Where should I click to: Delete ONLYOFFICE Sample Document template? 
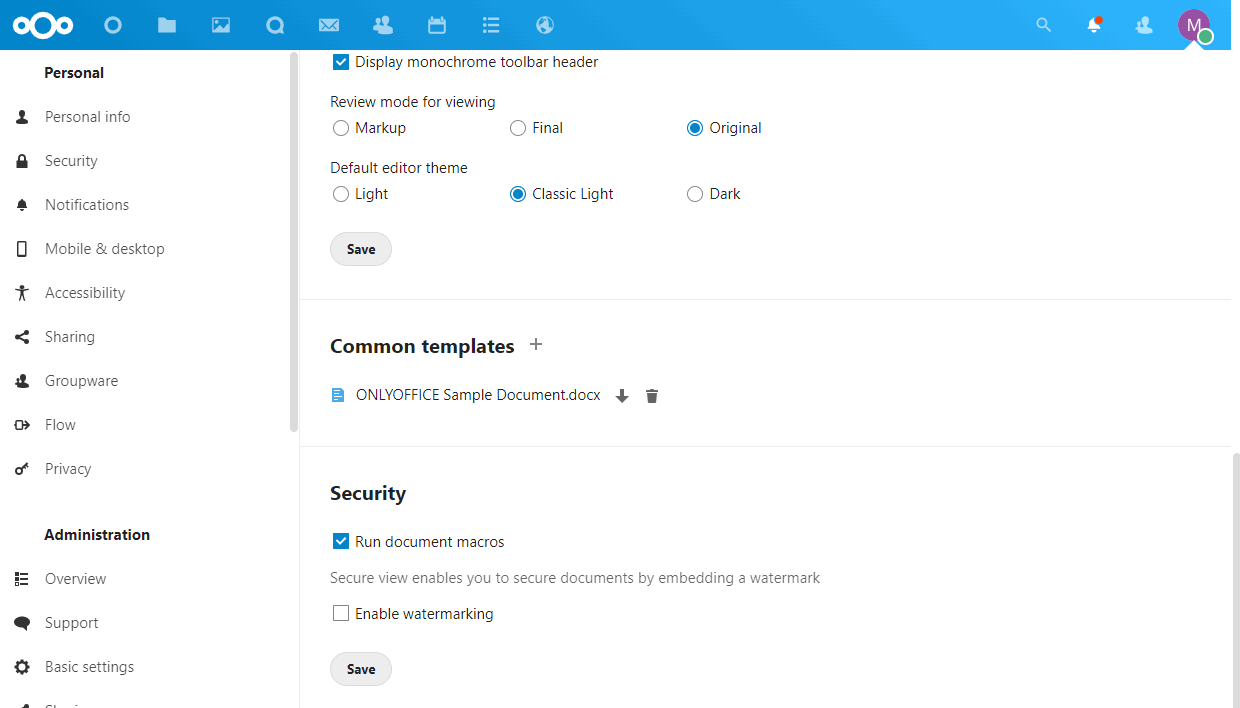click(652, 396)
